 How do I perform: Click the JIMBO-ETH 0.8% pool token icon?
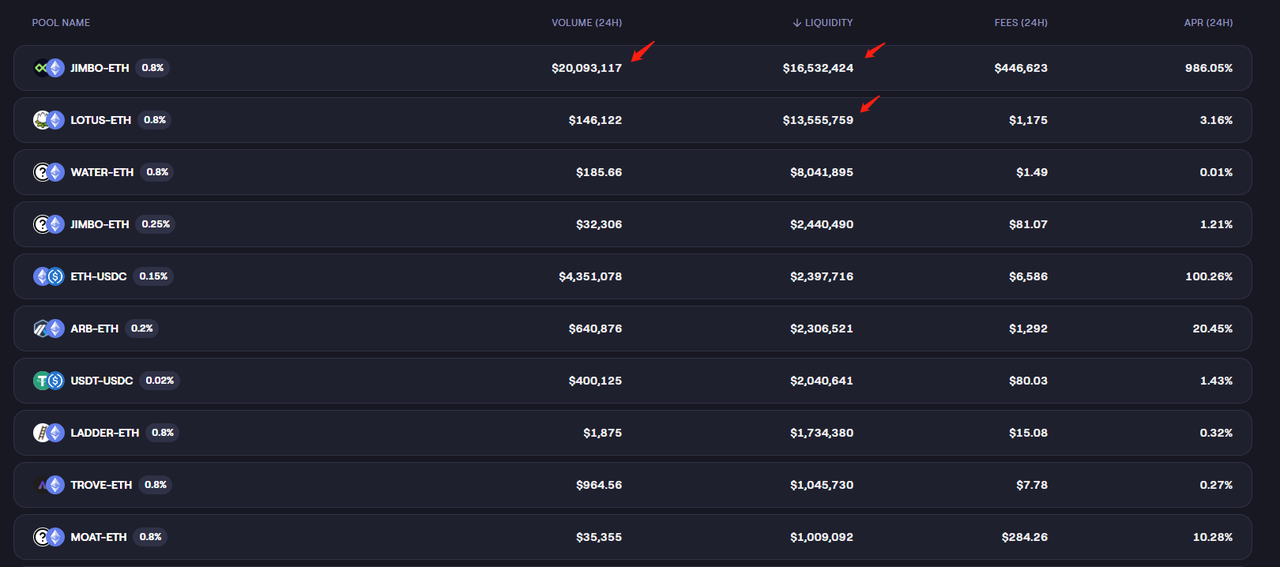click(x=49, y=68)
